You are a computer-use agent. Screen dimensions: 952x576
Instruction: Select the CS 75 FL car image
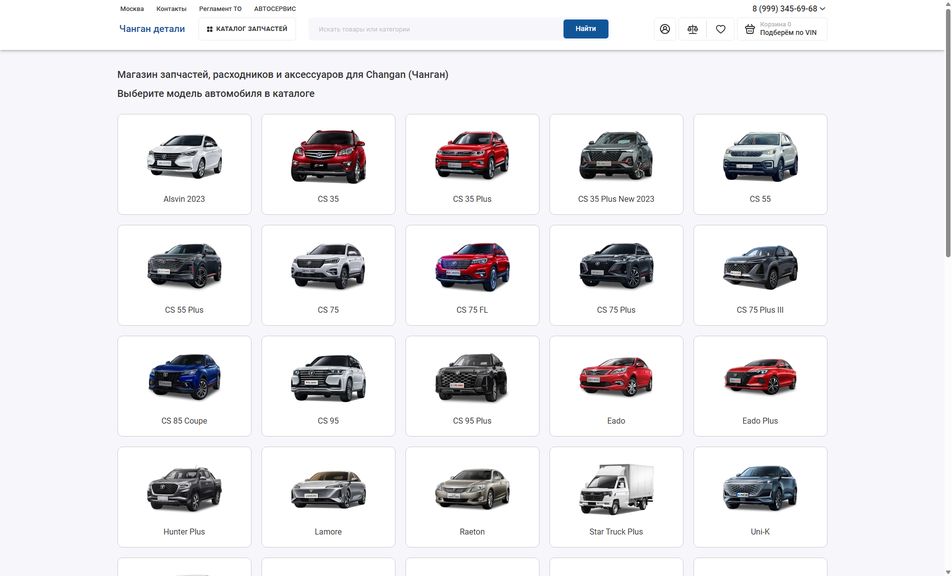[x=472, y=267]
